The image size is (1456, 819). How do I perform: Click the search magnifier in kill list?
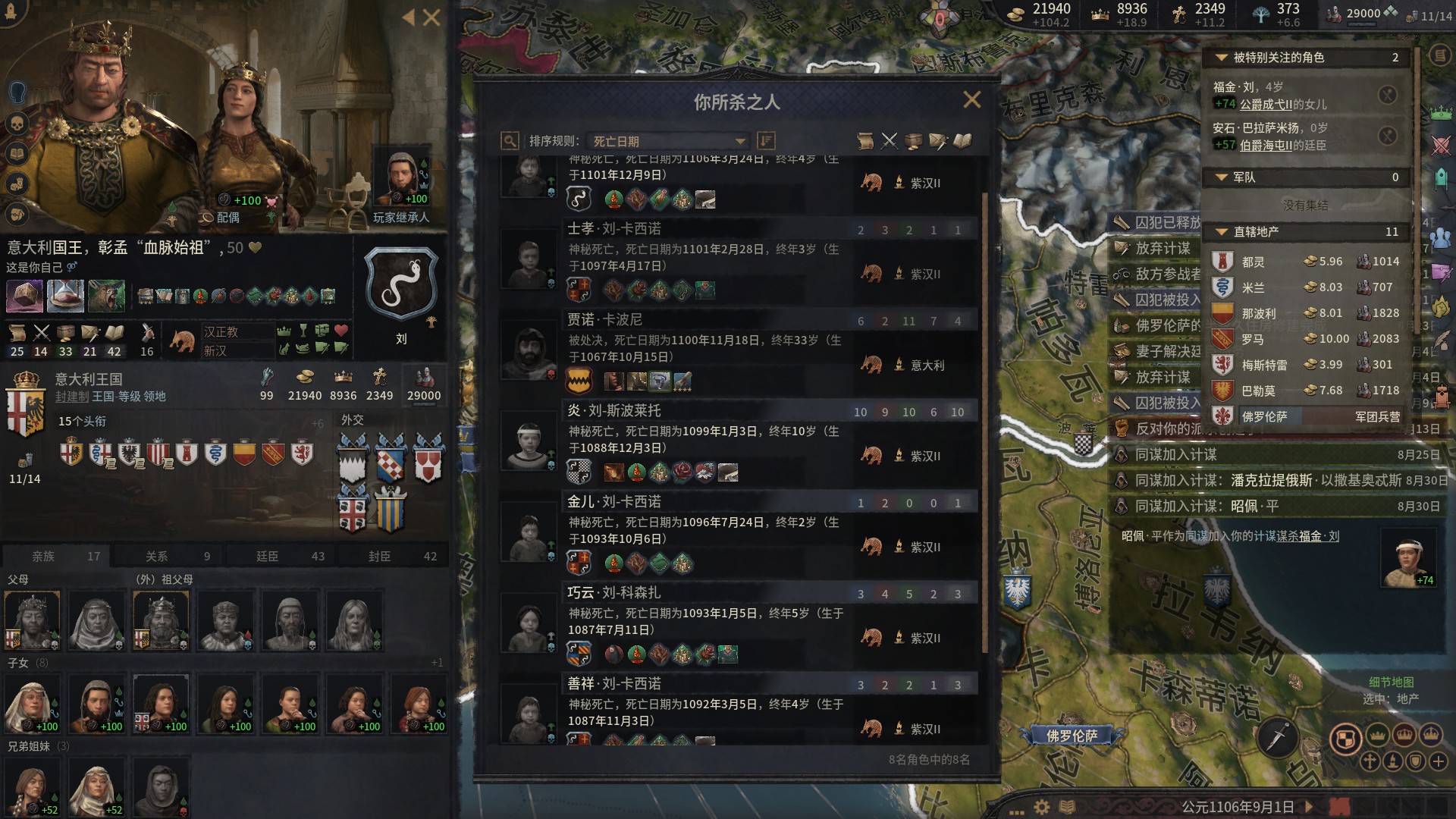click(x=510, y=141)
